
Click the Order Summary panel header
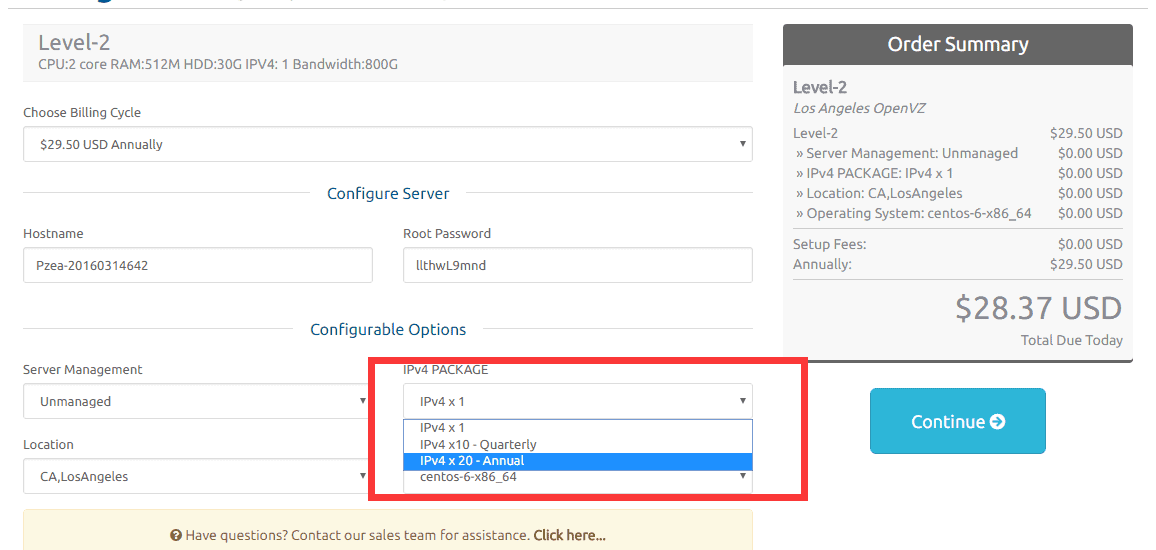click(957, 44)
